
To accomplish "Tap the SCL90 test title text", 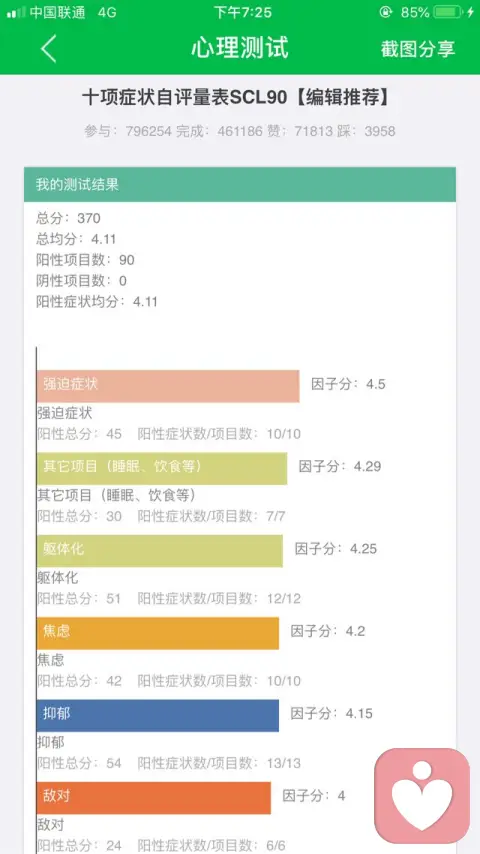I will coord(237,98).
